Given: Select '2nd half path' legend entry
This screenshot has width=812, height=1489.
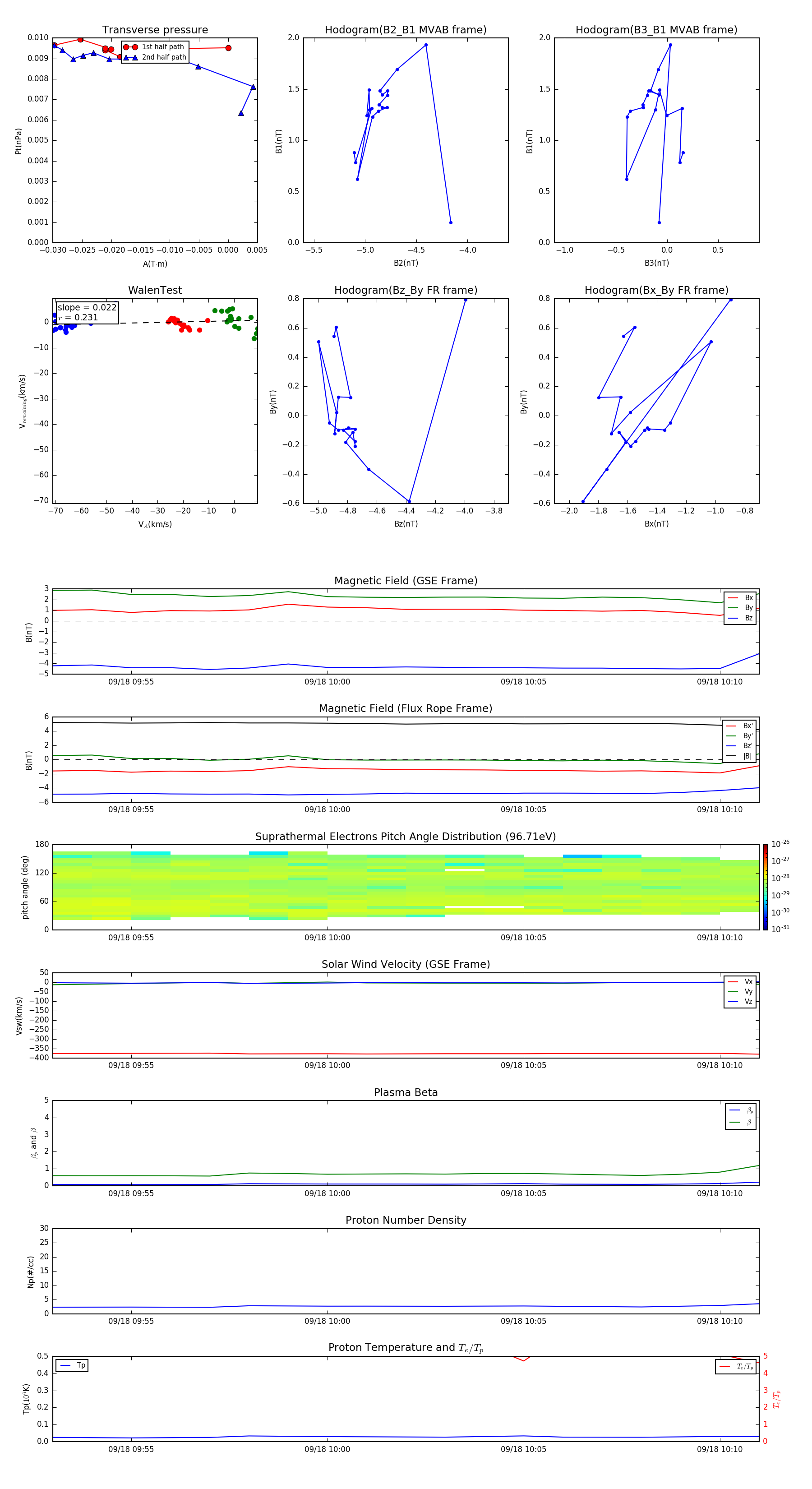Looking at the screenshot, I should click(155, 57).
